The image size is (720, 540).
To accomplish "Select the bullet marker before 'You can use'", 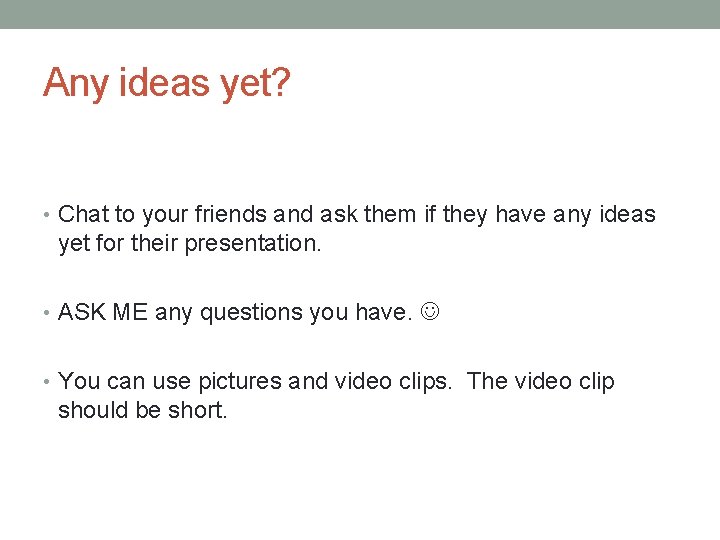I will click(46, 381).
